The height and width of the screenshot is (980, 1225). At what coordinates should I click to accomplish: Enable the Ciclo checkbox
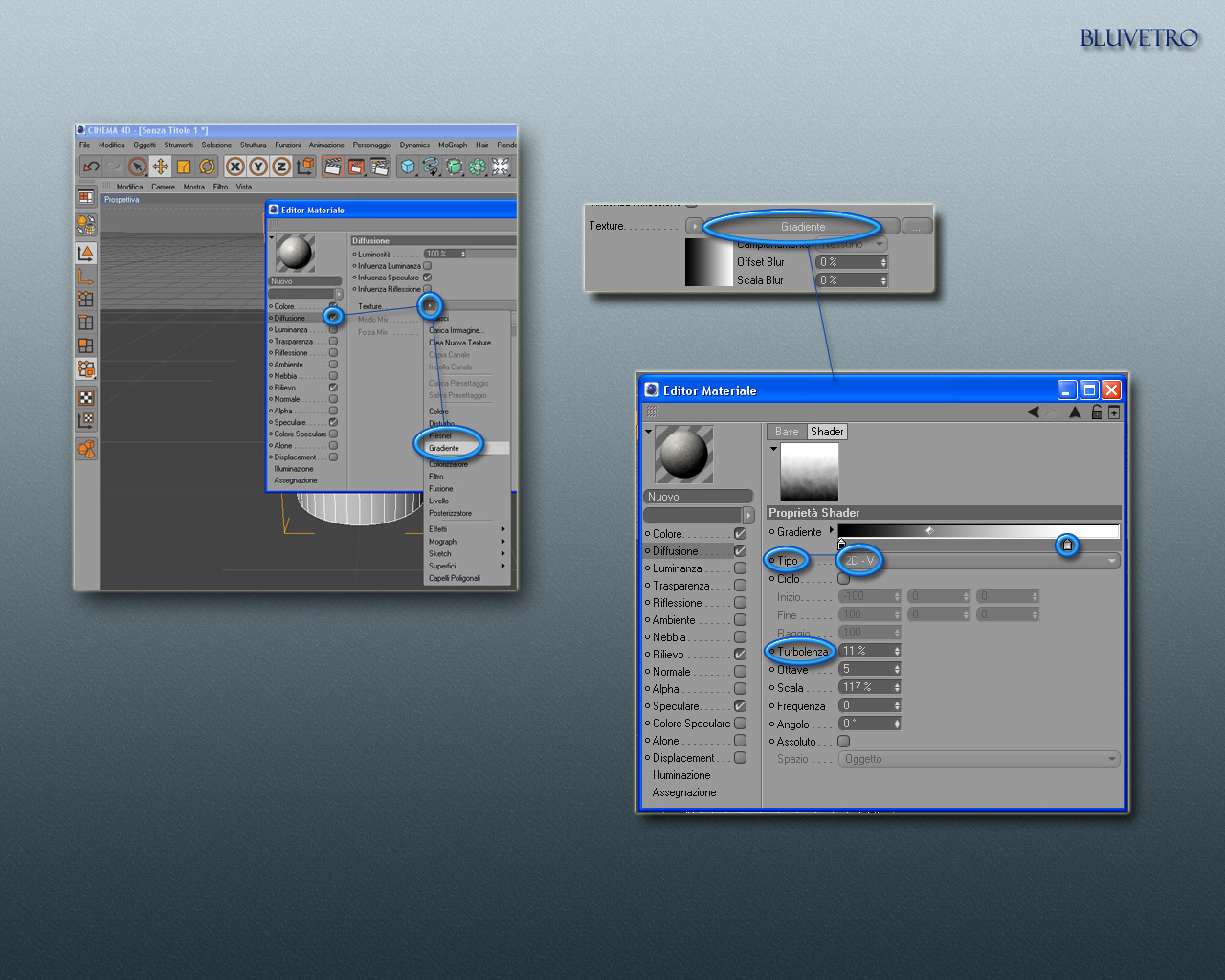[843, 579]
